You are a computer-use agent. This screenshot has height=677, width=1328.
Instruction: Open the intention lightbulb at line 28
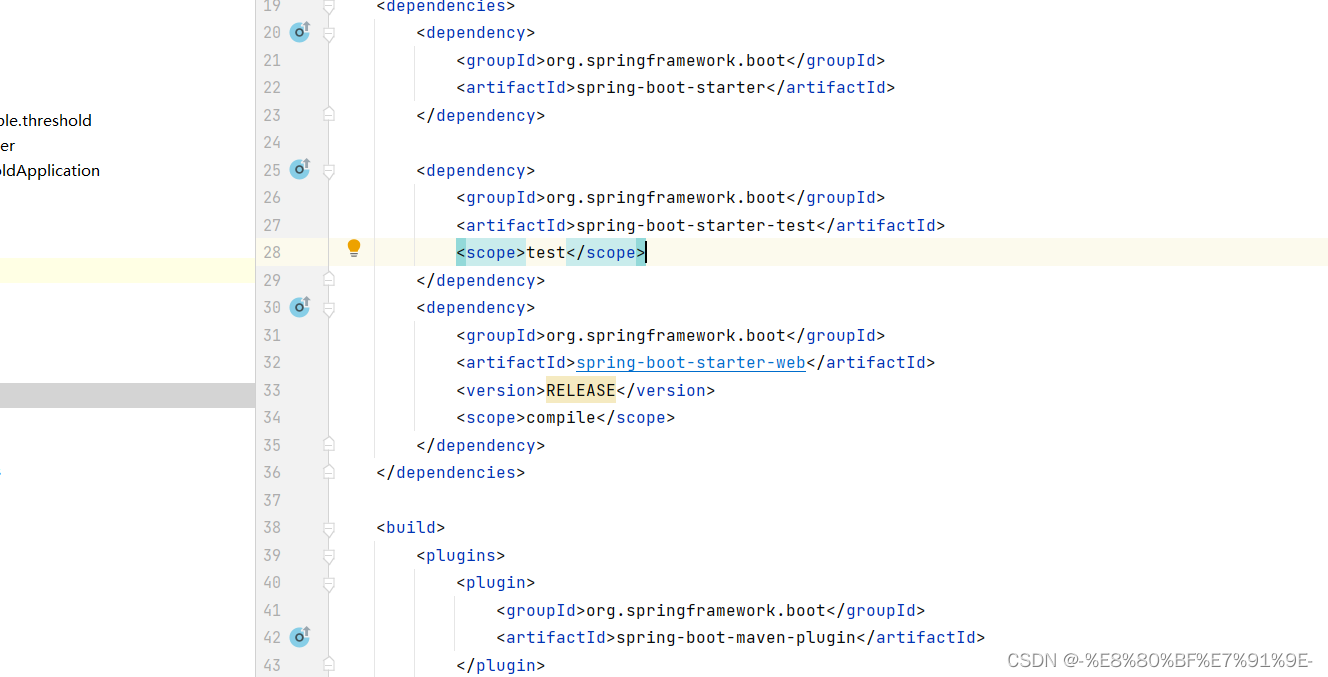point(353,247)
